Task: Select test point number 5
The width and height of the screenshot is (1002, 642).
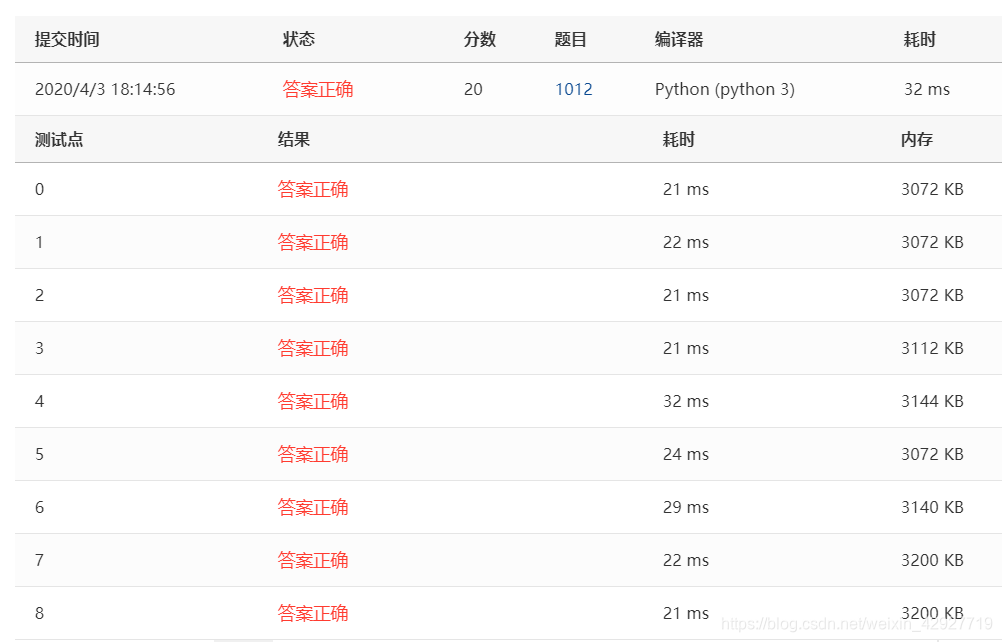Action: 40,454
